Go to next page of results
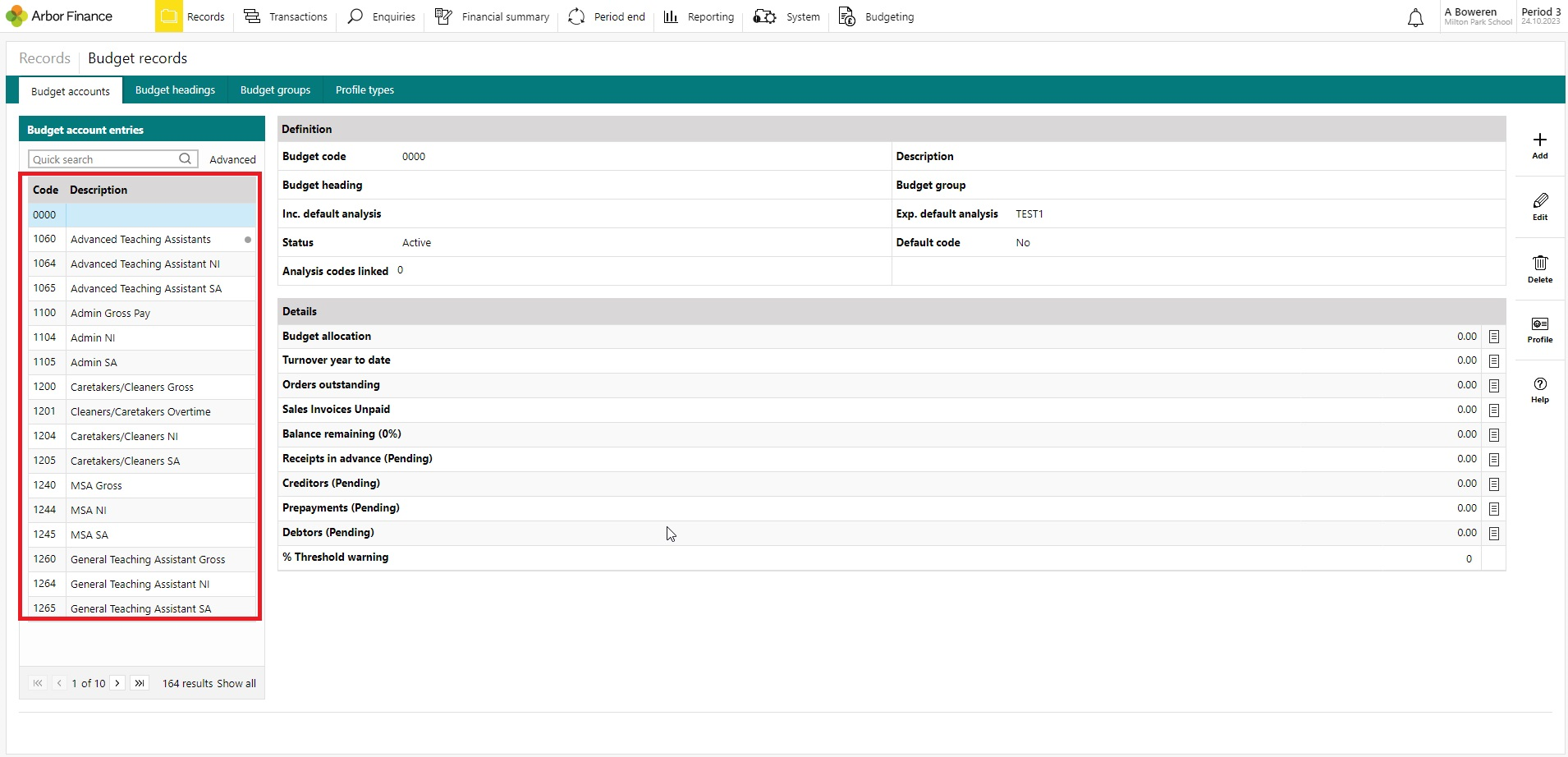Screen dimensions: 1568x757 117,683
